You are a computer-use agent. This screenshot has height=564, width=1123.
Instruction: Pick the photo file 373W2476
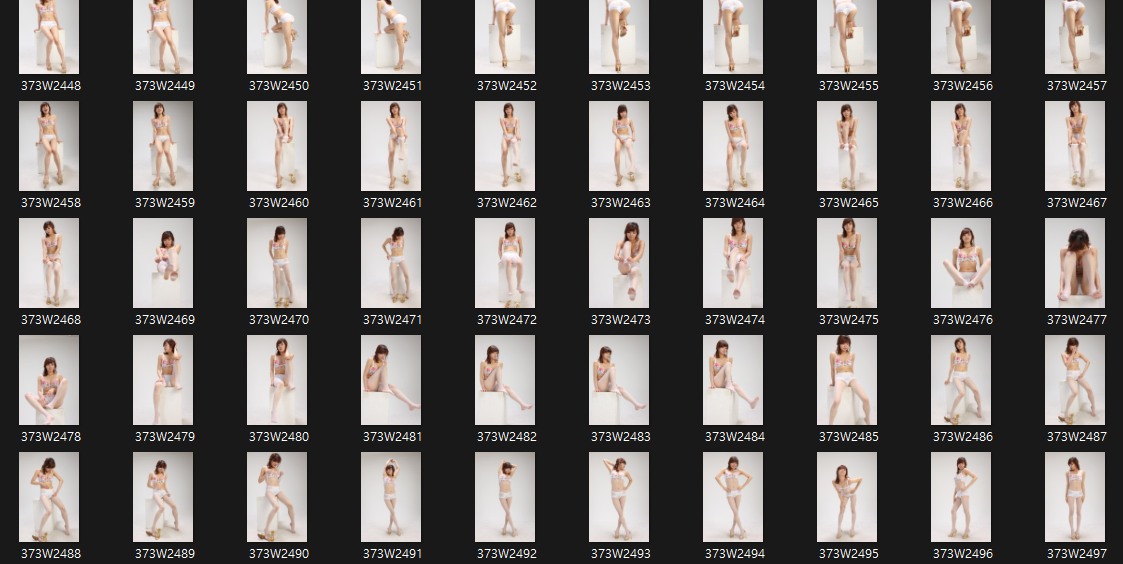click(961, 263)
